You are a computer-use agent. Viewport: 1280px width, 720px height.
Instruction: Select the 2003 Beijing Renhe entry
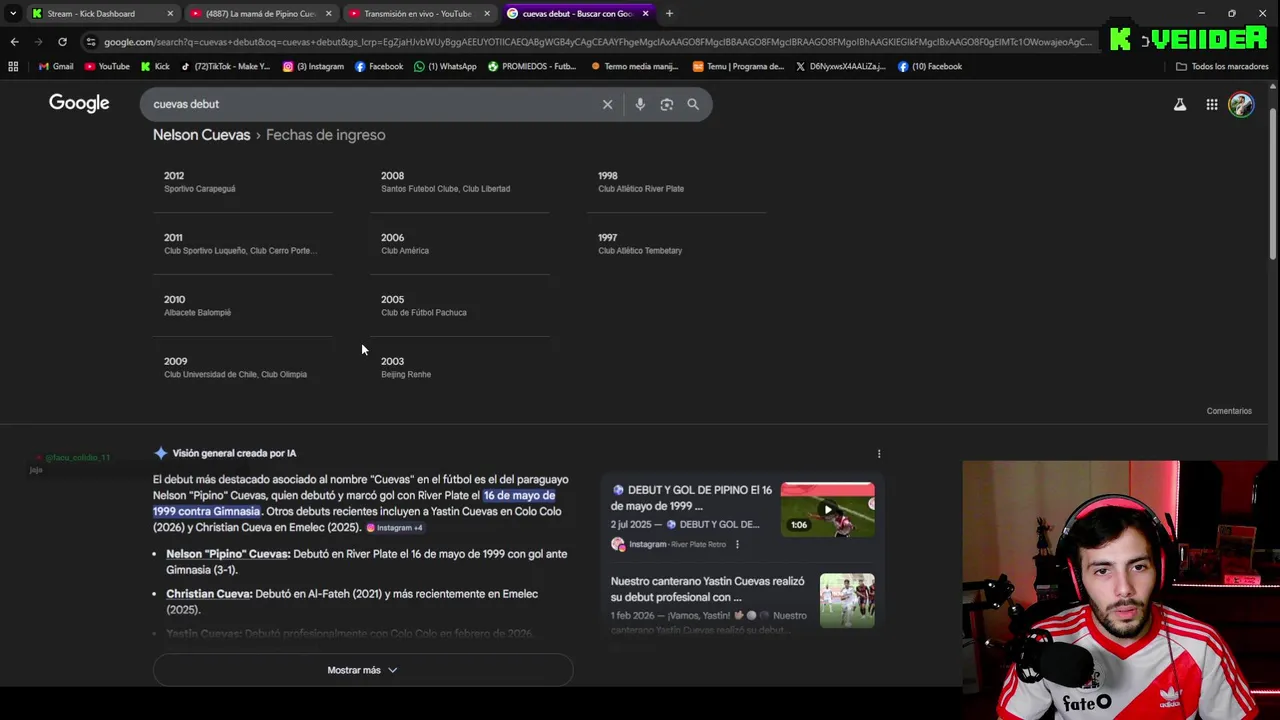(459, 367)
